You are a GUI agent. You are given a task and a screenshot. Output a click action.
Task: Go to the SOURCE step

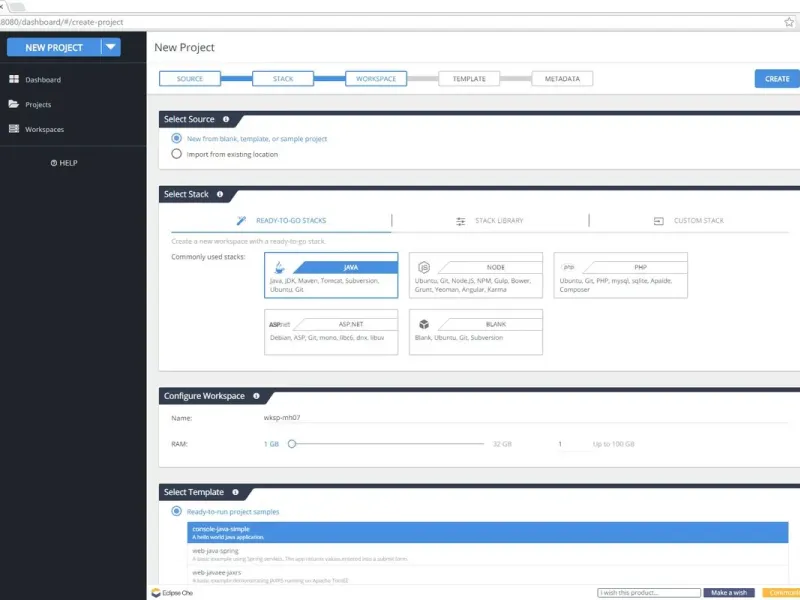(x=190, y=79)
